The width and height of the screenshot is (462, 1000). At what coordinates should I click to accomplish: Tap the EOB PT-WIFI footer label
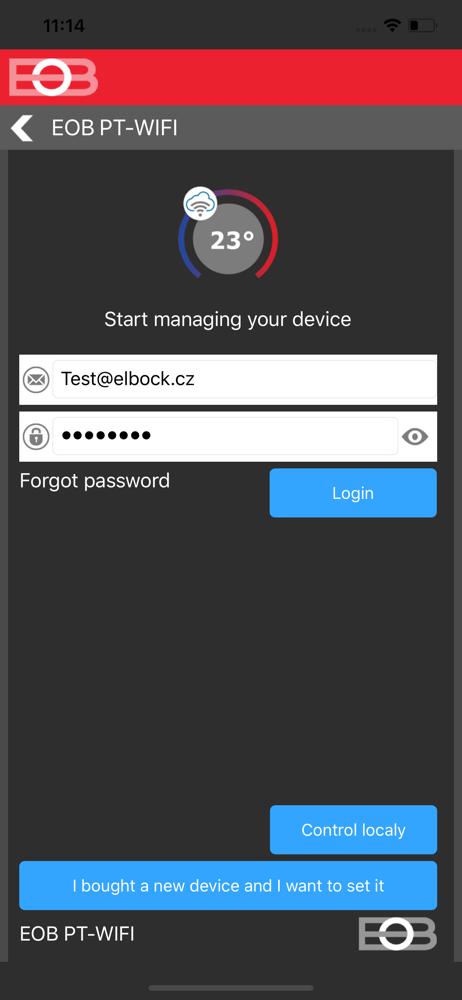click(77, 934)
